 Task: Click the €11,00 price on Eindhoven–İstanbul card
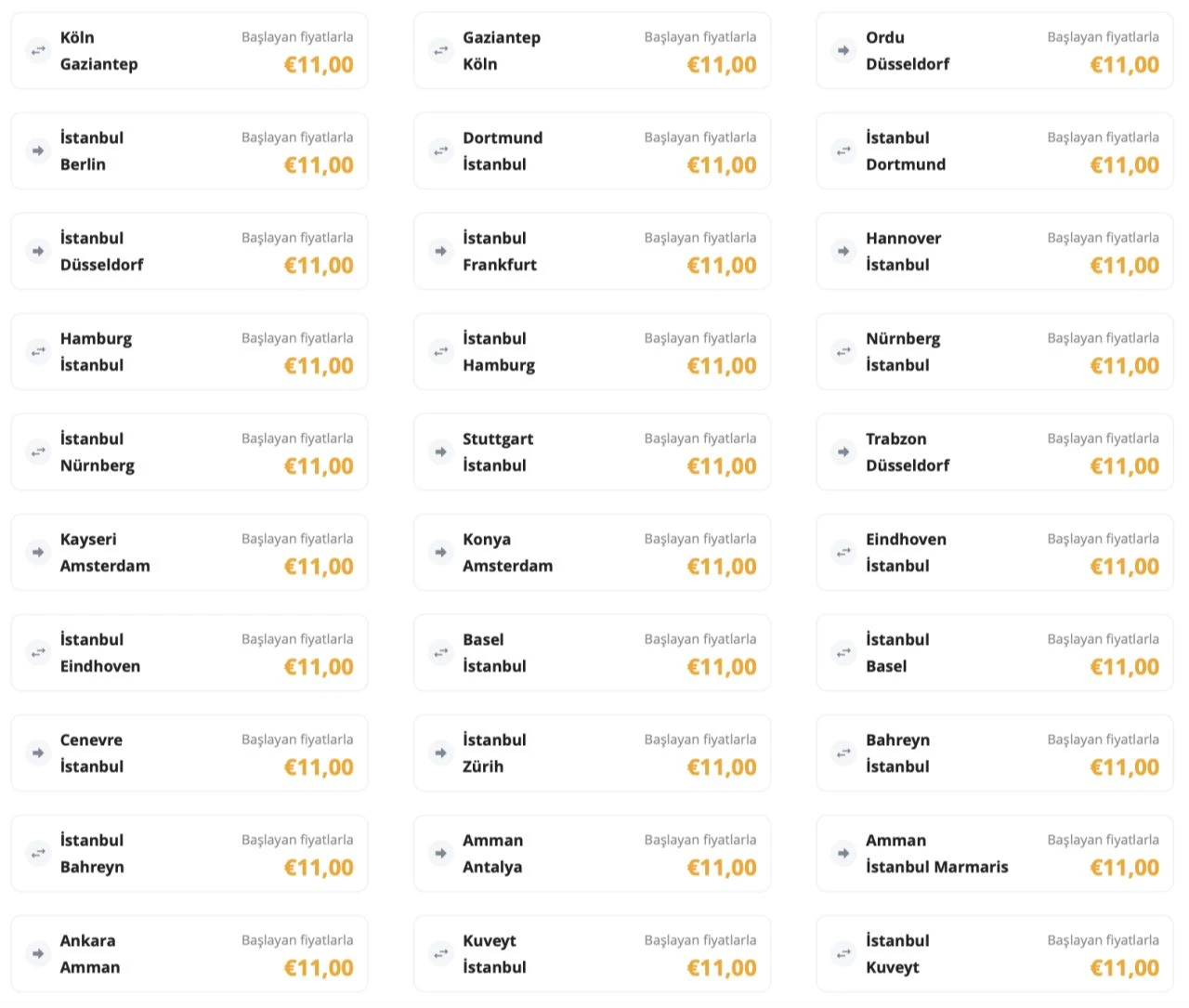1124,566
